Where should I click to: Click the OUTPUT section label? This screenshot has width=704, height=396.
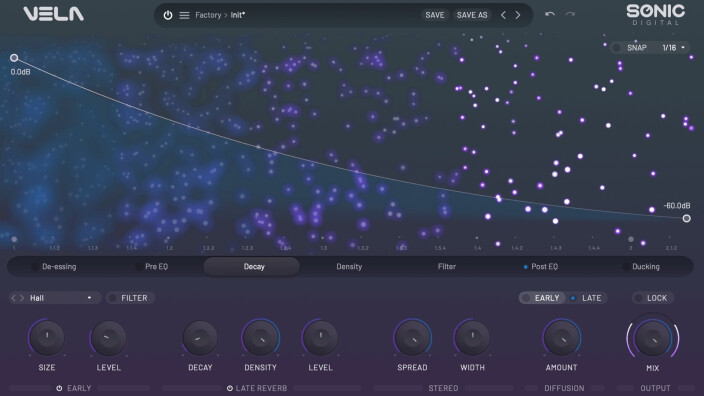[x=655, y=388]
